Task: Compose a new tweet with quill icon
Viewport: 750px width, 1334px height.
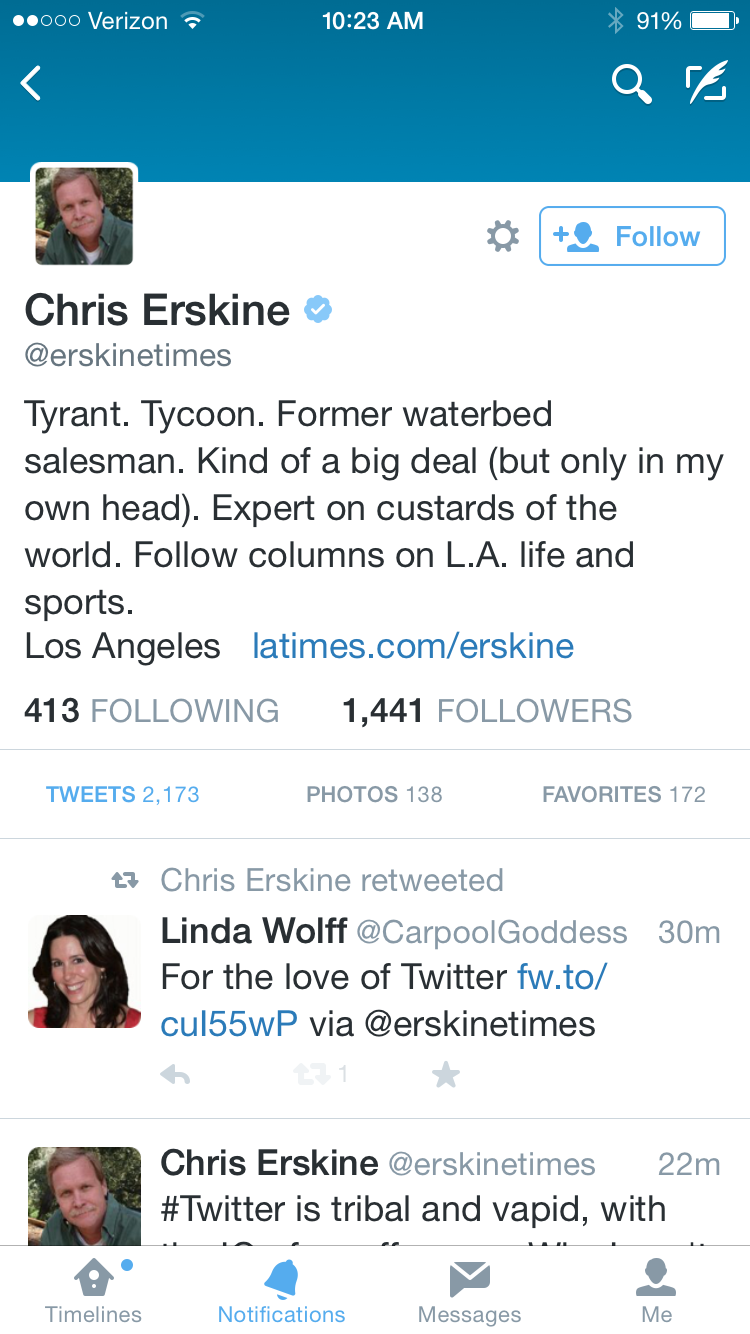Action: point(706,85)
